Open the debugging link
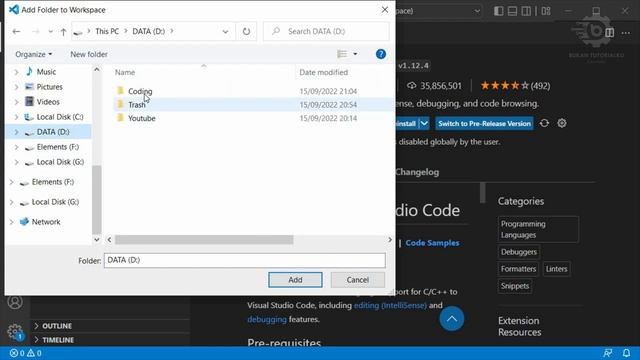The image size is (640, 360). (267, 319)
